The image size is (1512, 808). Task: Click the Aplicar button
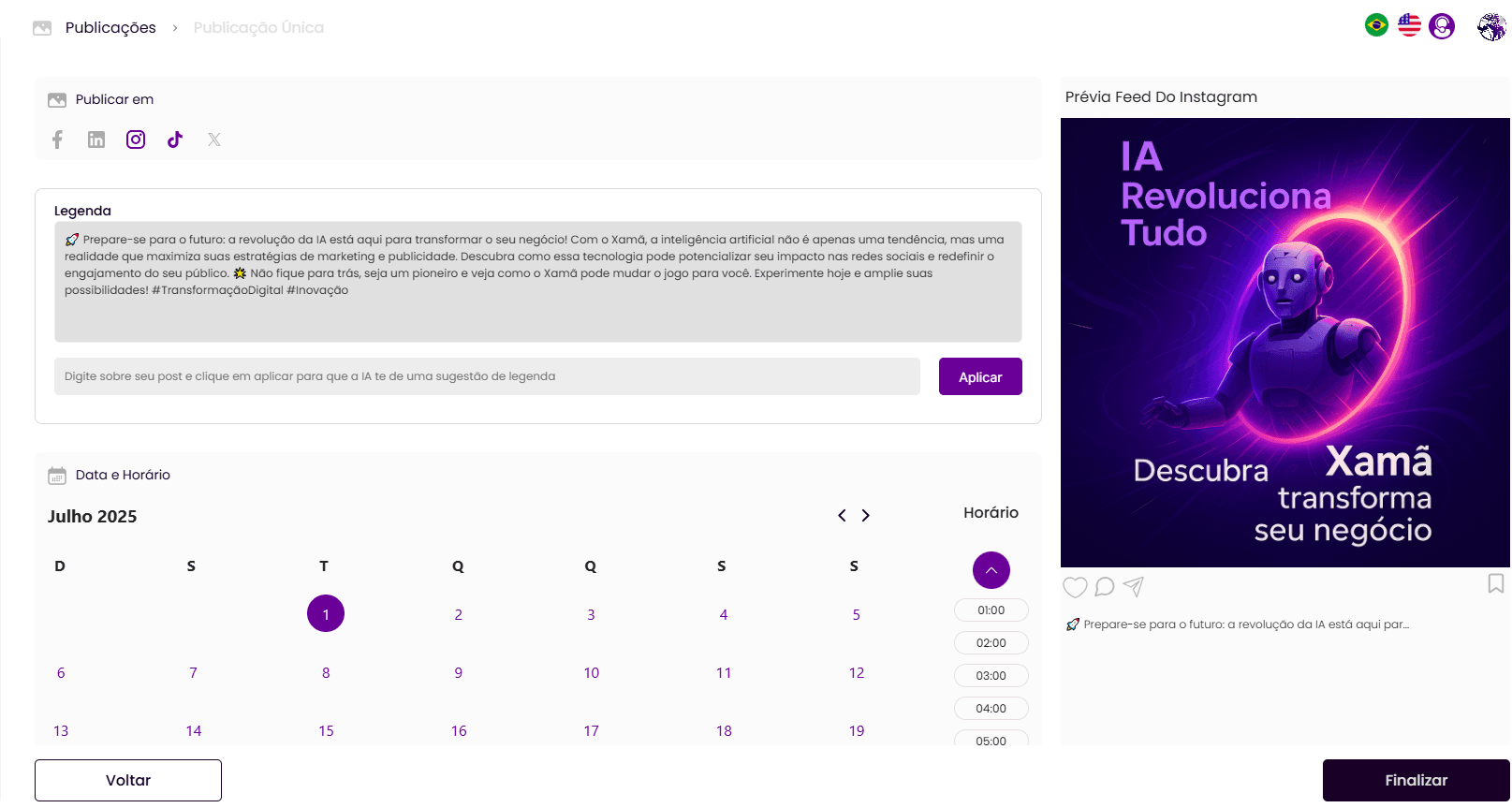[980, 376]
